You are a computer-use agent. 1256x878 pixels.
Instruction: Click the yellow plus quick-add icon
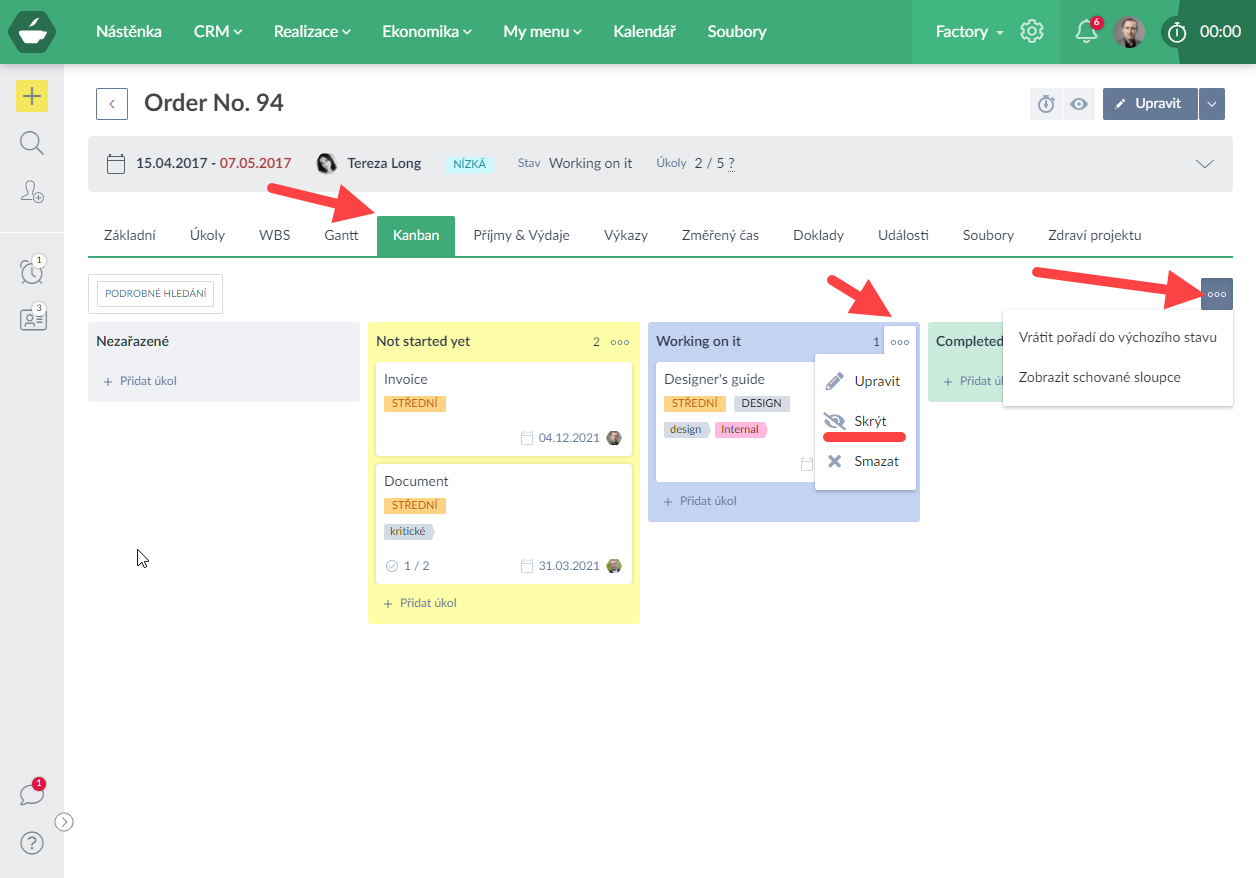point(32,96)
